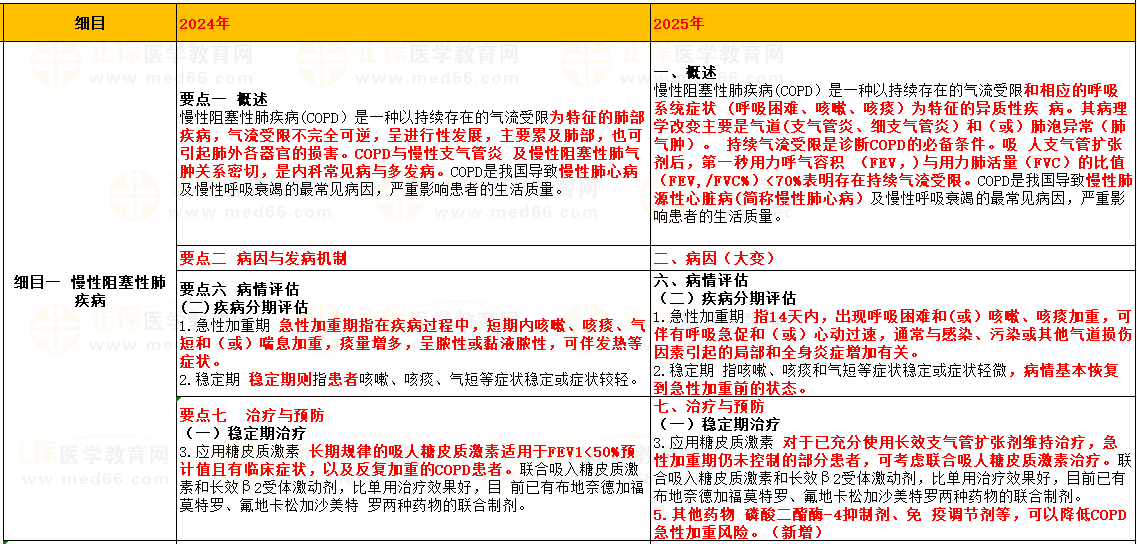The image size is (1137, 544).
Task: Select the 要点二 病因与发病机制 cell
Action: click(x=263, y=258)
